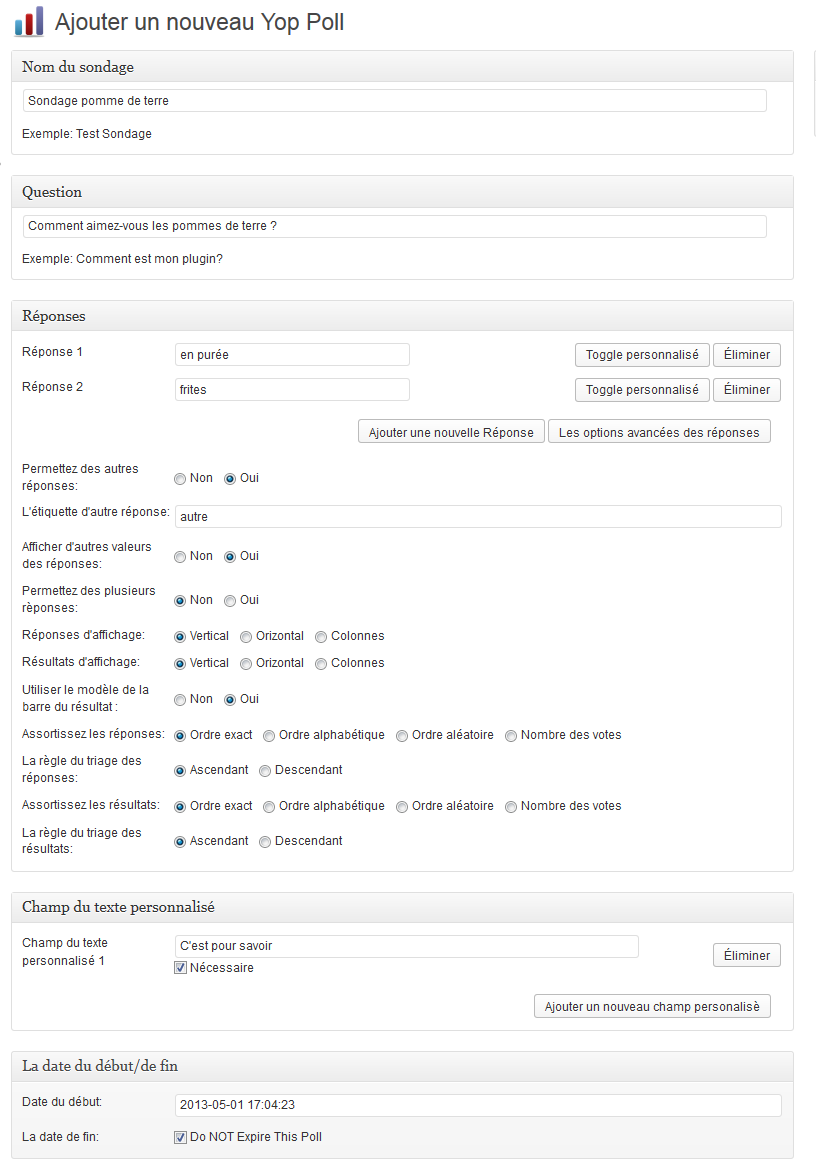Choose Descendant for triage des résultats
Viewport: 816px width, 1173px height.
(x=265, y=842)
